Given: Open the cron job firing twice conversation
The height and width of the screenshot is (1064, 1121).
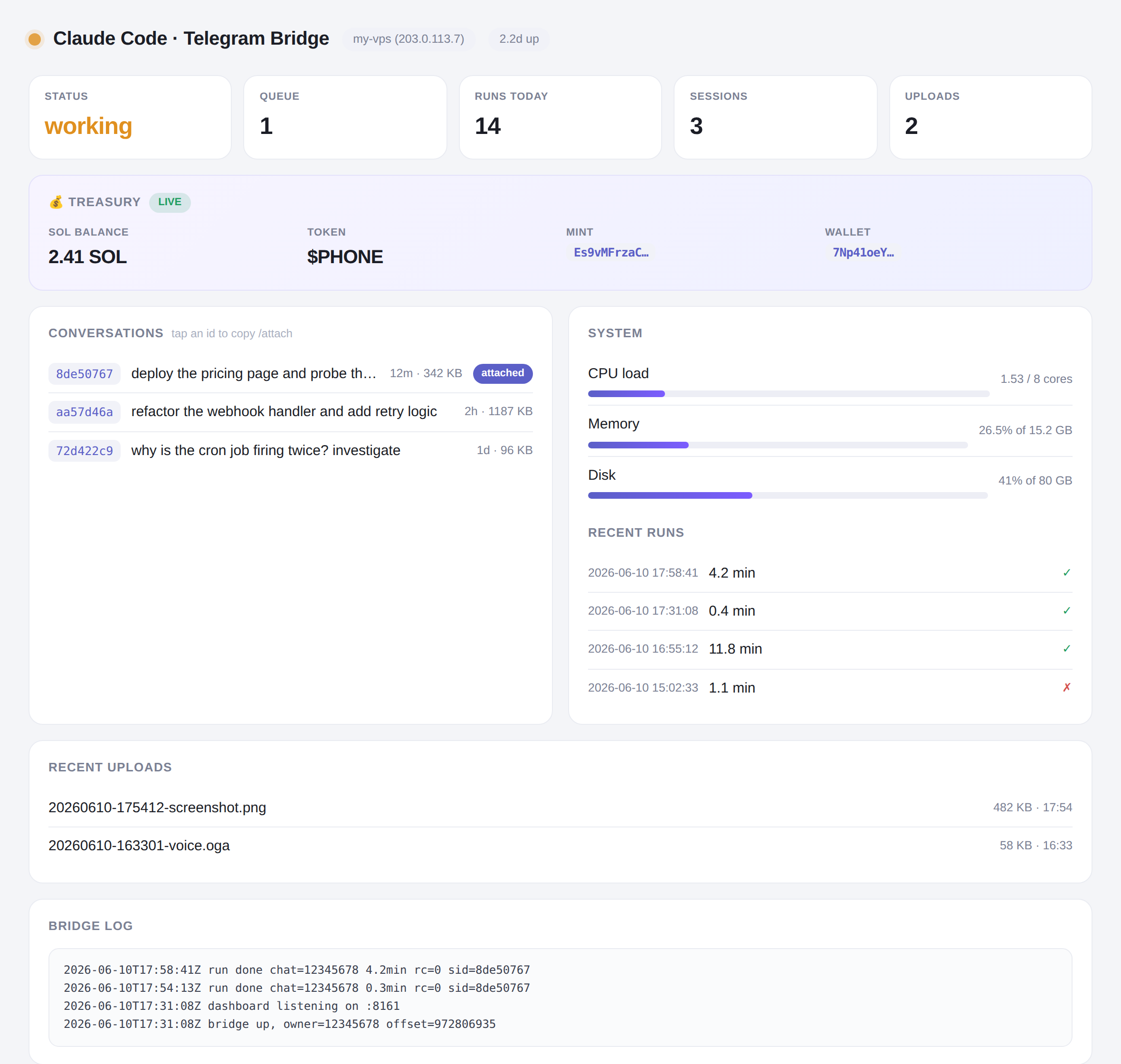Looking at the screenshot, I should click(x=266, y=450).
